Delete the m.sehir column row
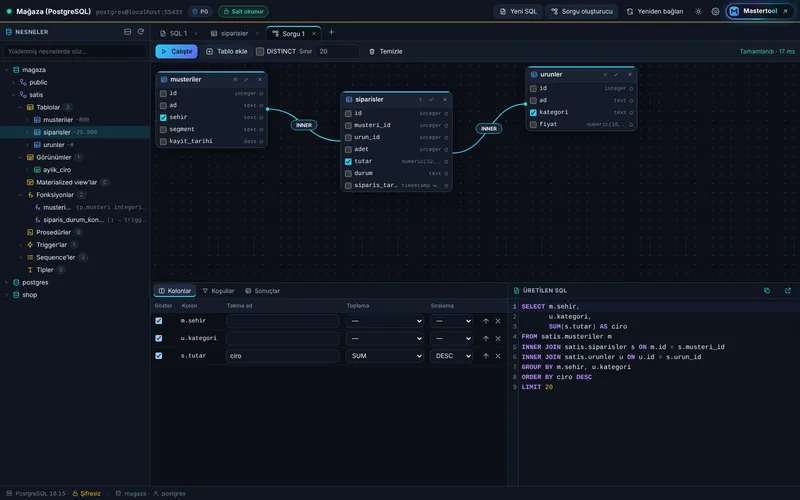The height and width of the screenshot is (500, 800). [x=498, y=321]
